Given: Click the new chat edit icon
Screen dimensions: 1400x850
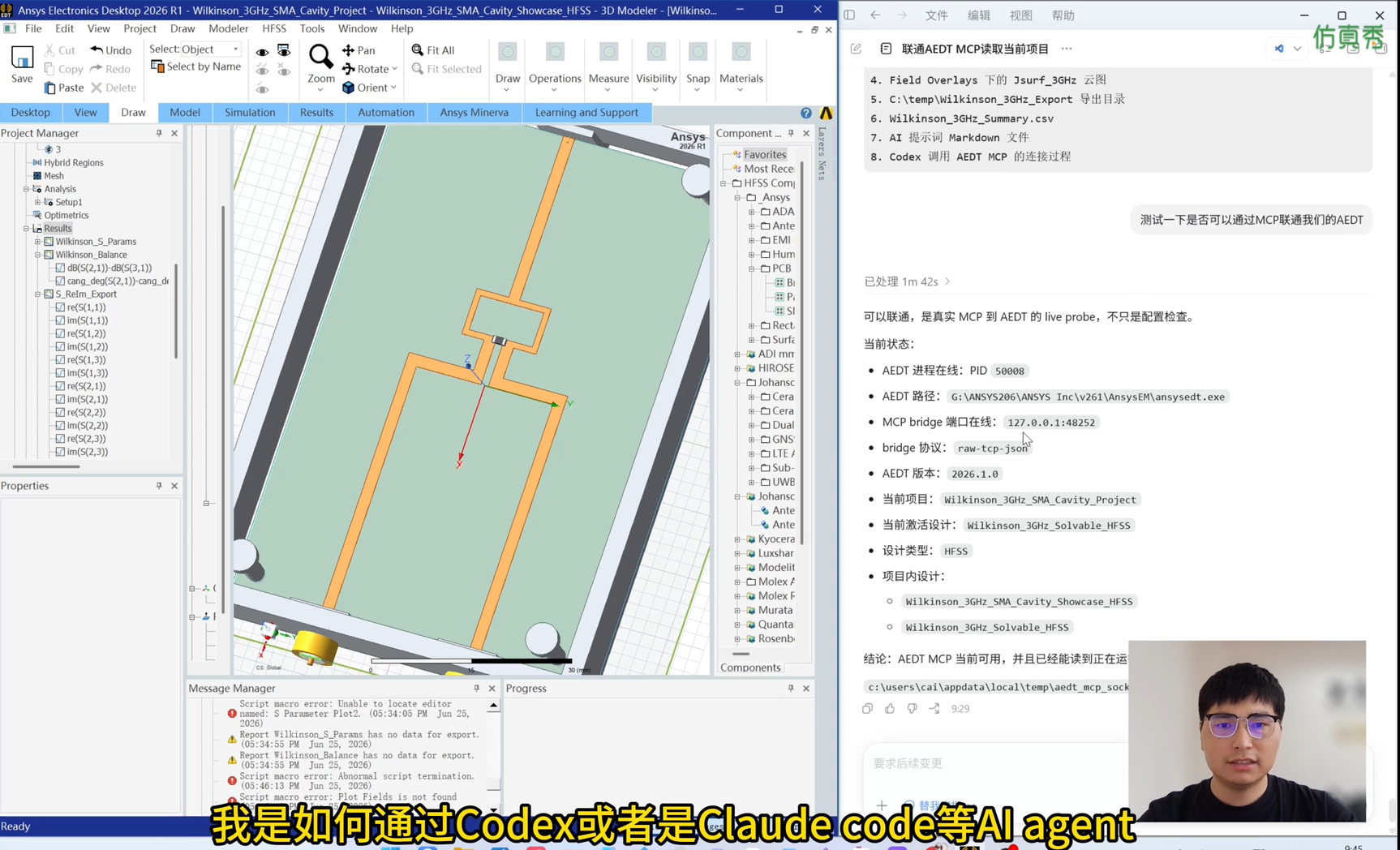Looking at the screenshot, I should click(856, 49).
